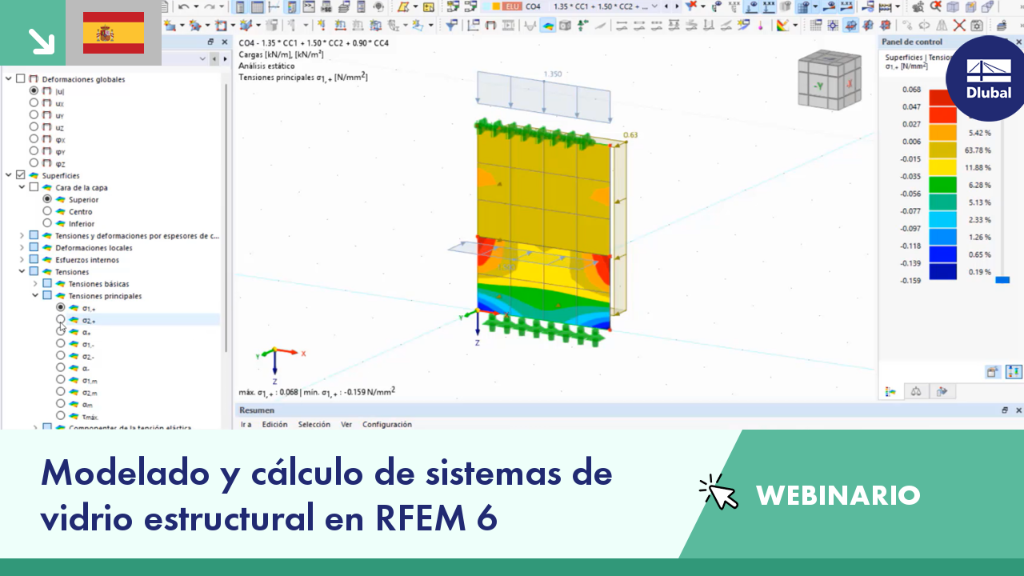Viewport: 1024px width, 576px height.
Task: Open the Ver menu in Resumen
Action: [346, 424]
